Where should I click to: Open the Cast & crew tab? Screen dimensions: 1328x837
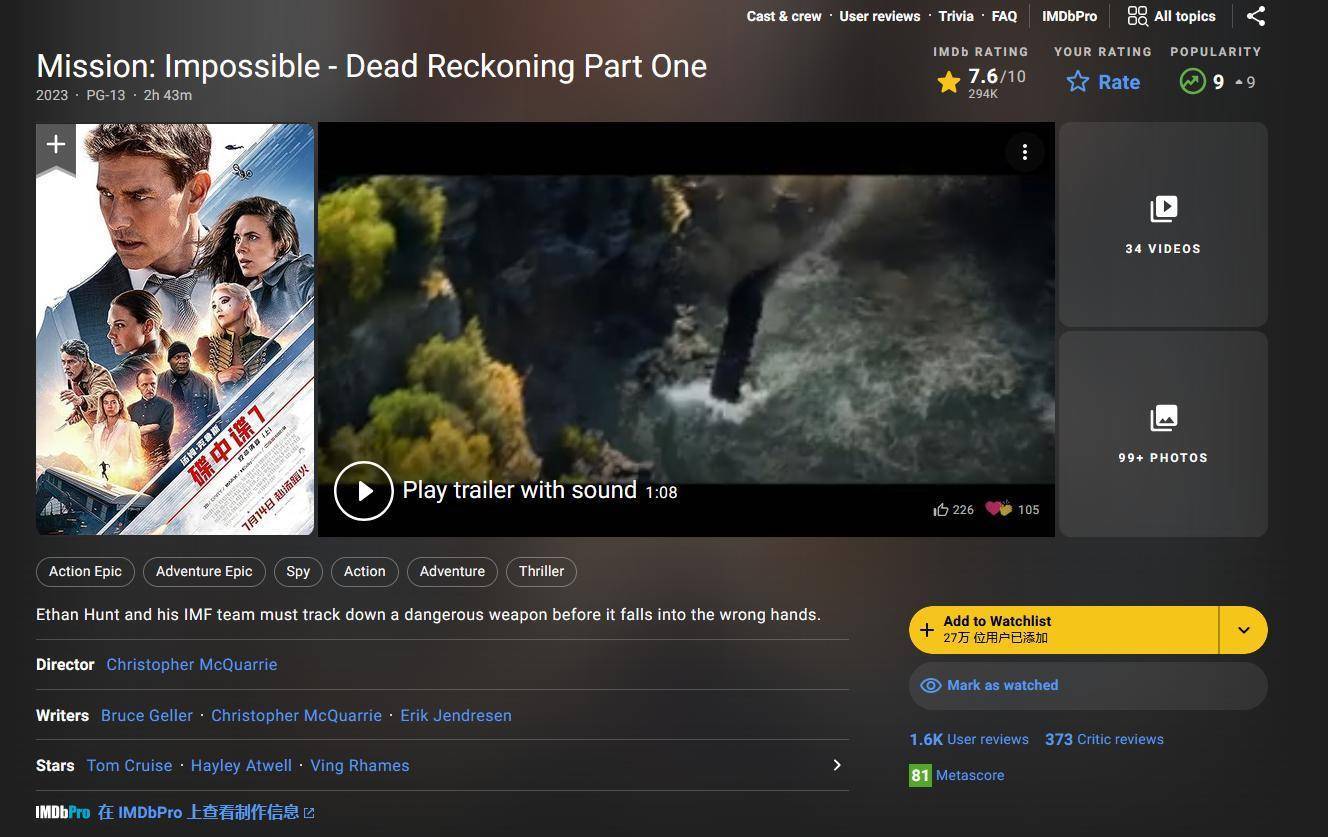click(x=784, y=16)
